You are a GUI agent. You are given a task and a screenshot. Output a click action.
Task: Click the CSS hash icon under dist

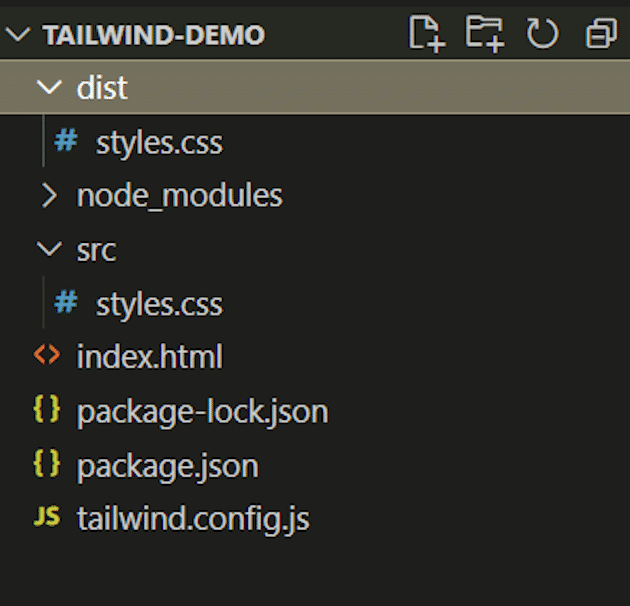[66, 142]
